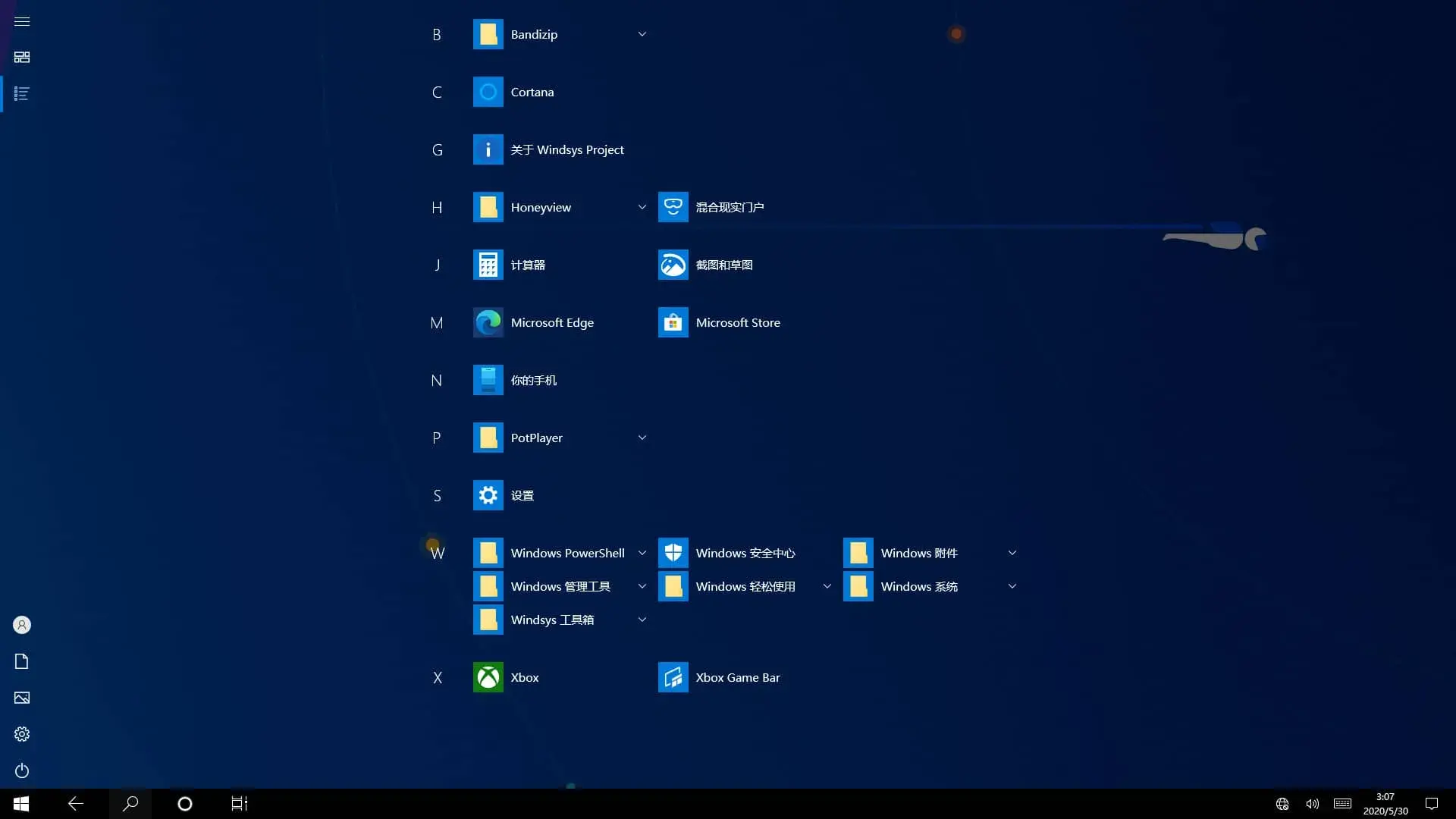Expand the Windows PowerShell folder chevron
Screen dimensions: 1456x819
coord(642,553)
